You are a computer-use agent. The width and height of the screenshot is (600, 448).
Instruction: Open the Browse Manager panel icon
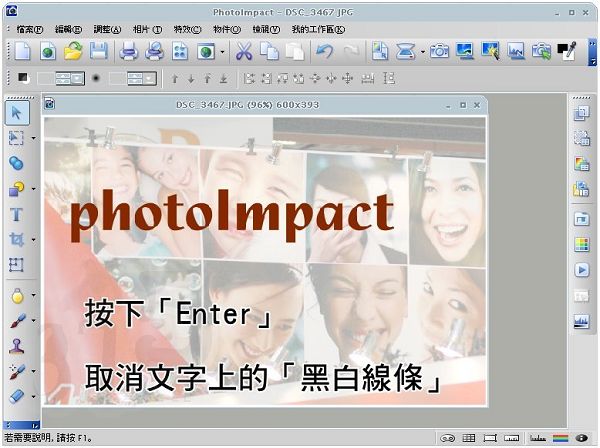[581, 219]
